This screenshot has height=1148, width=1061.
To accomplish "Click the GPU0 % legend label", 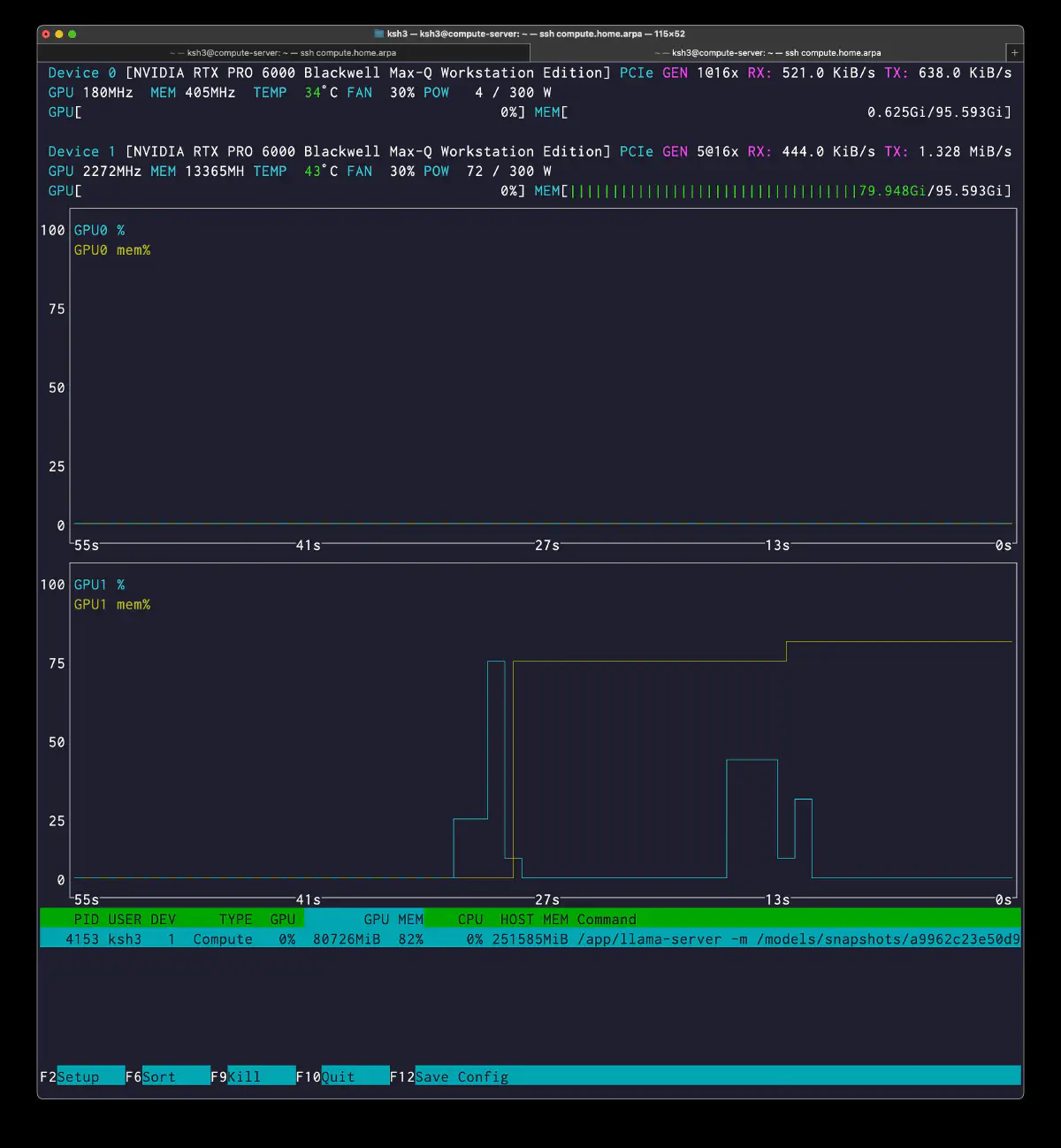I will [99, 230].
